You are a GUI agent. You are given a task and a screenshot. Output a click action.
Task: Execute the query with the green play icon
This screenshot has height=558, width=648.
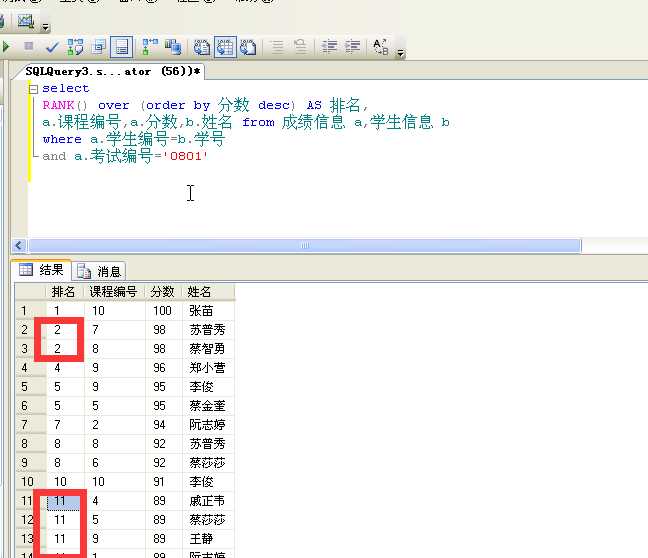(x=6, y=47)
